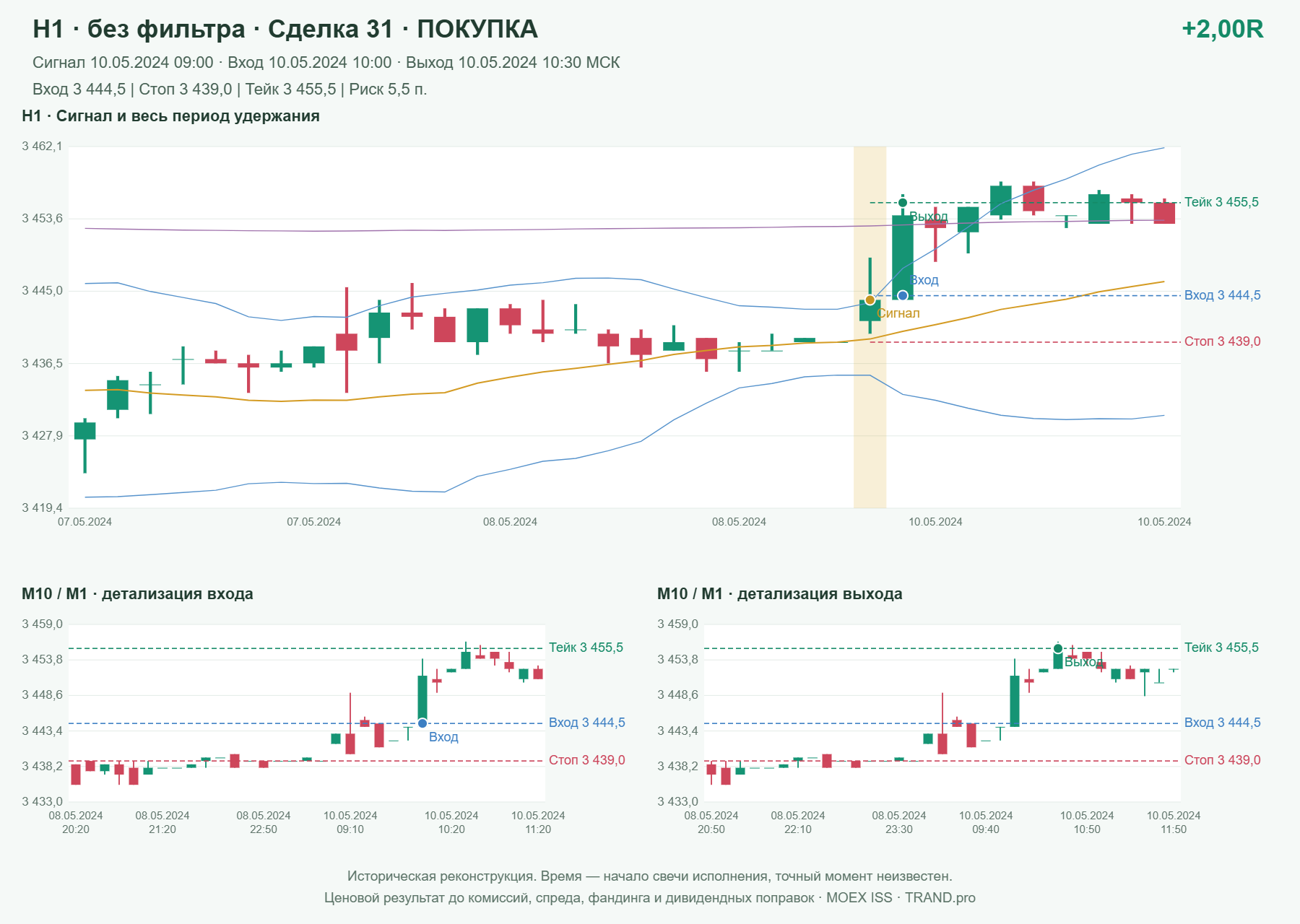Click the '08.05.2024 23:30' time axis label
Image resolution: width=1300 pixels, height=924 pixels.
click(x=899, y=822)
